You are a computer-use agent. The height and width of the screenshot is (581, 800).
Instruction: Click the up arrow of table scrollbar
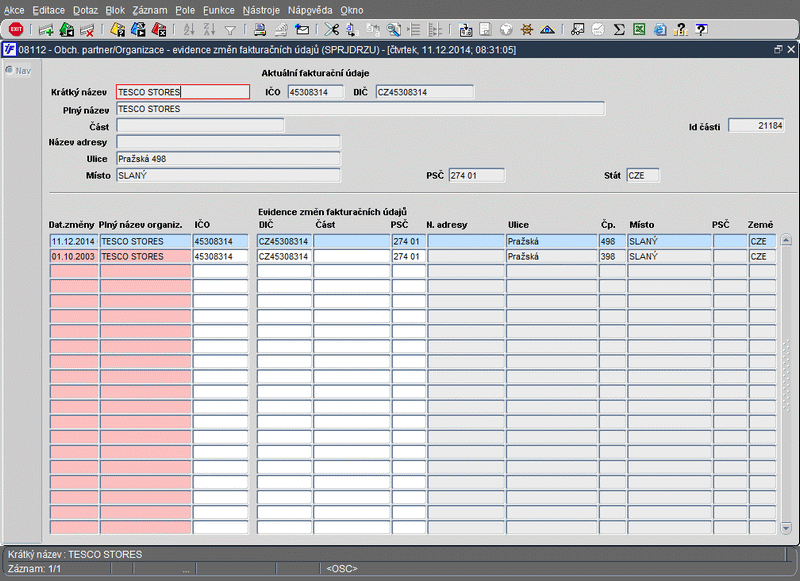point(786,240)
